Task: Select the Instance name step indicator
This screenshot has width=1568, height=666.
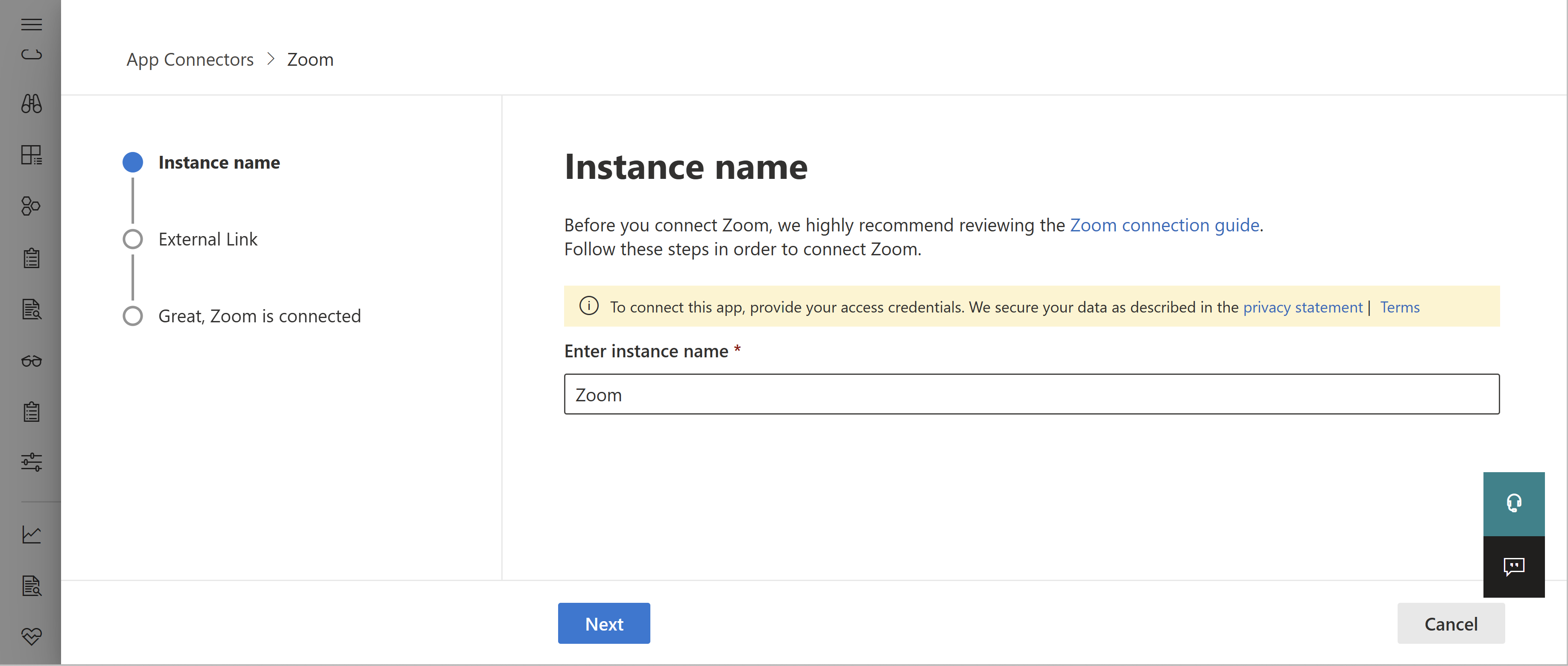Action: pyautogui.click(x=132, y=162)
